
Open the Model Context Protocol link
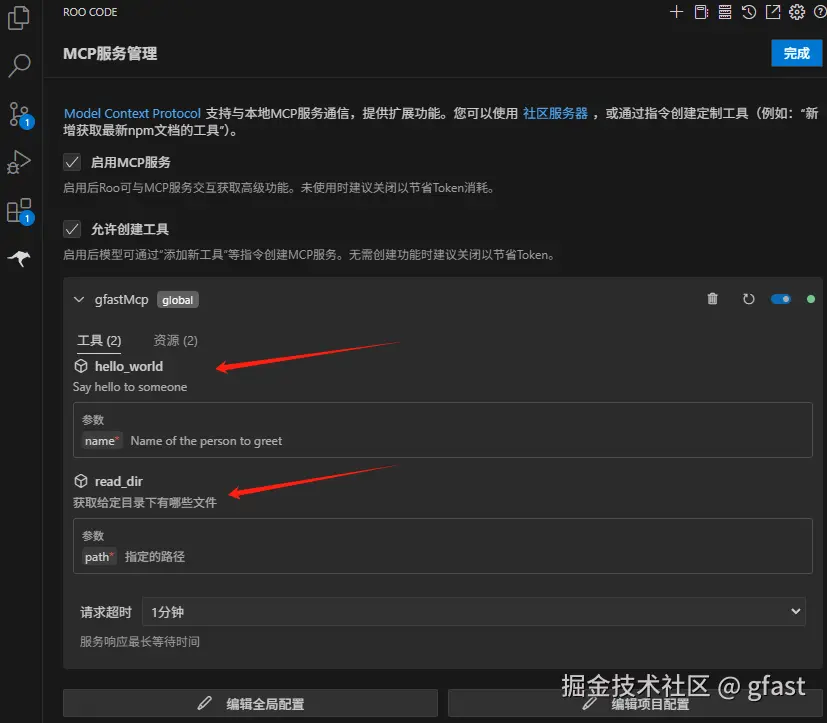132,113
